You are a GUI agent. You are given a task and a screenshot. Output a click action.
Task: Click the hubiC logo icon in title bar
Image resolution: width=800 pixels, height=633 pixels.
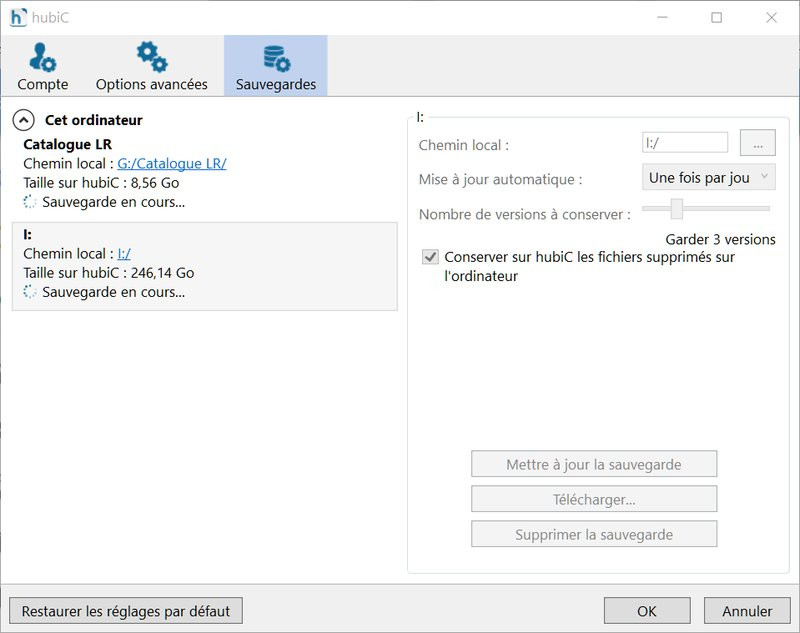pyautogui.click(x=18, y=17)
